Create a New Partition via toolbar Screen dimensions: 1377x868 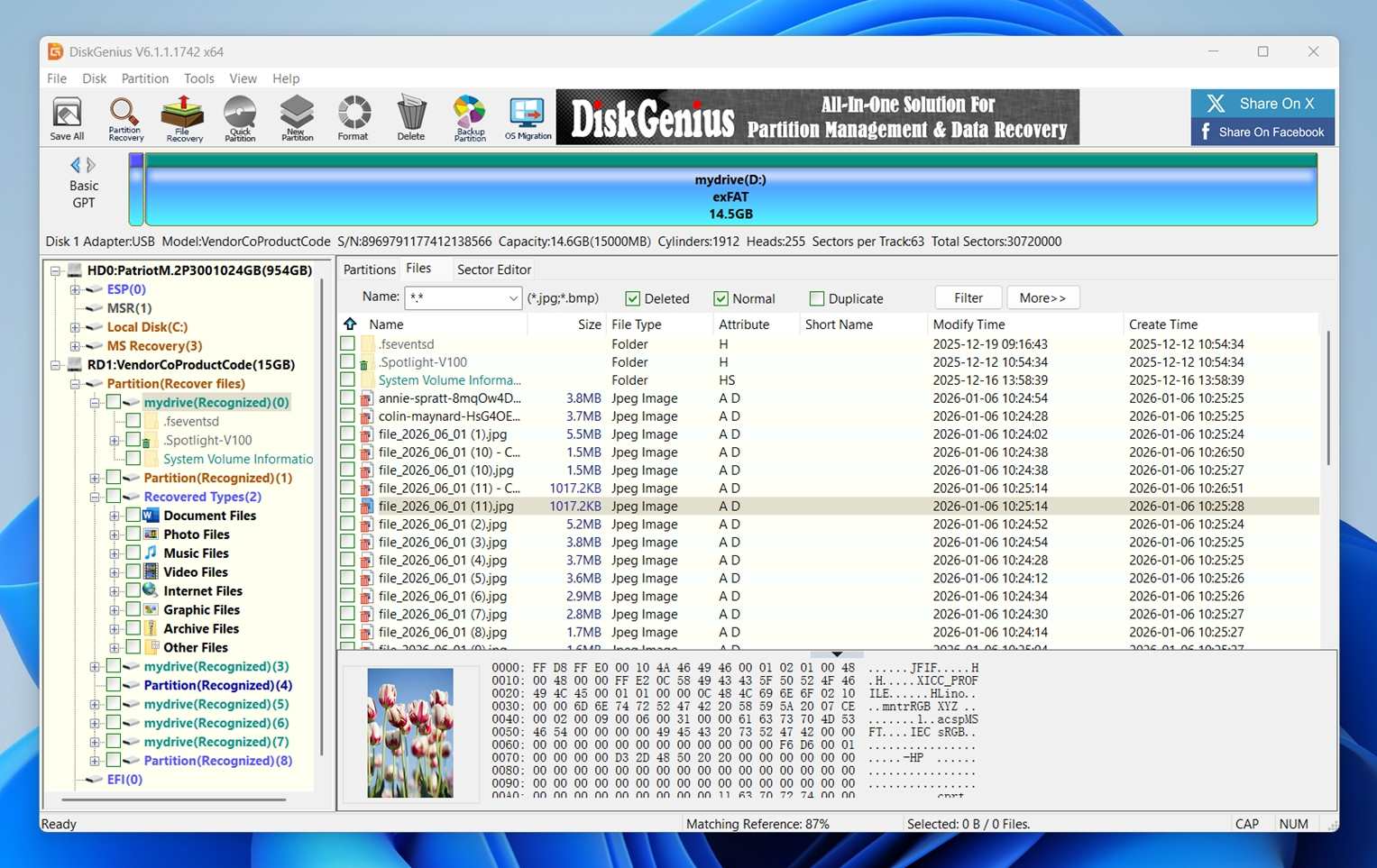point(297,119)
